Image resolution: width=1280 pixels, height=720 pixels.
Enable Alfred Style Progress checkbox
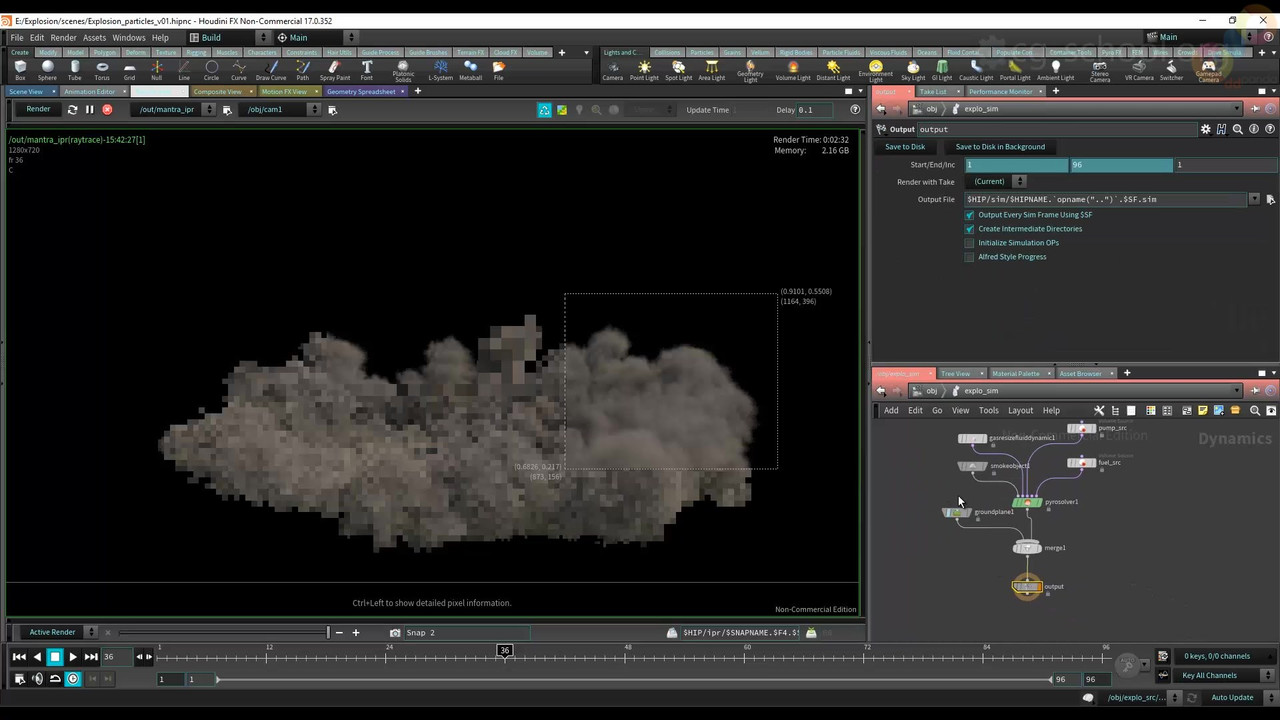(x=969, y=257)
